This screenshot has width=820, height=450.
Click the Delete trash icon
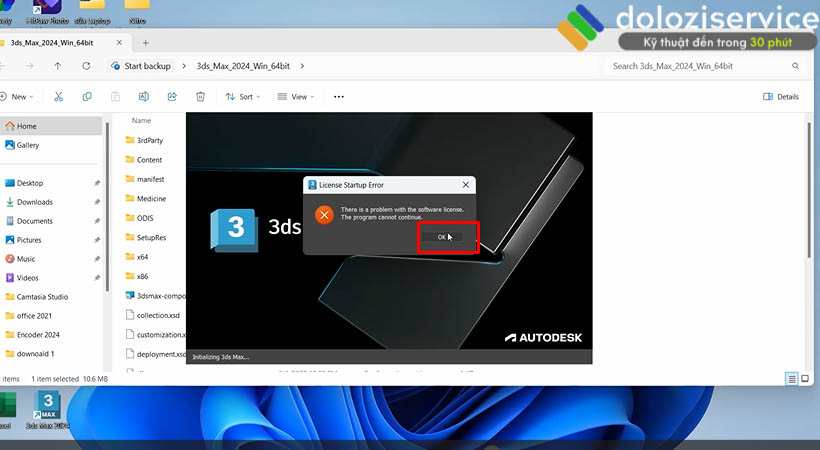(x=201, y=97)
